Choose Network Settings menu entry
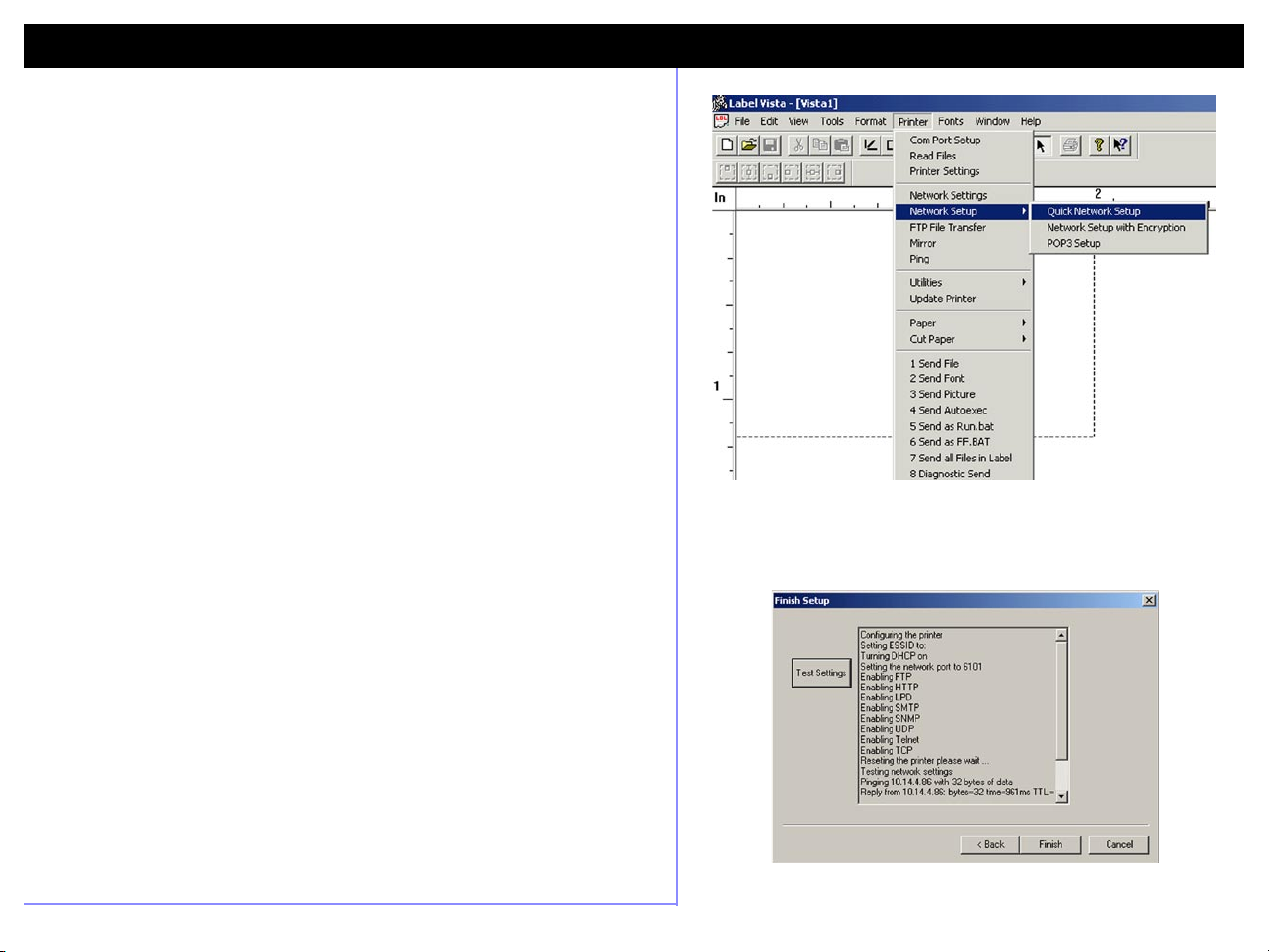The width and height of the screenshot is (1269, 952). pos(963,195)
